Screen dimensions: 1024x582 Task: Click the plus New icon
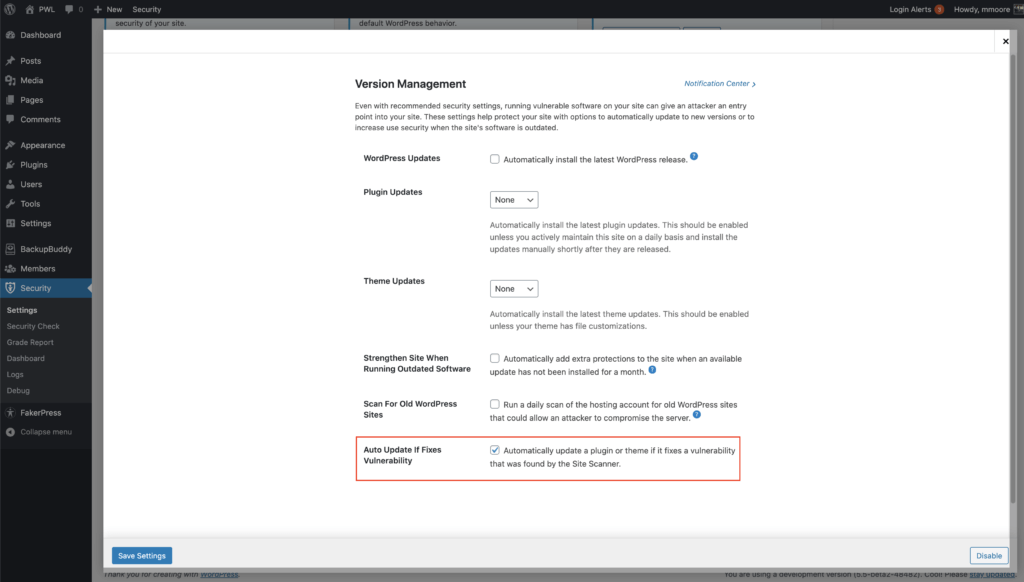click(x=98, y=9)
